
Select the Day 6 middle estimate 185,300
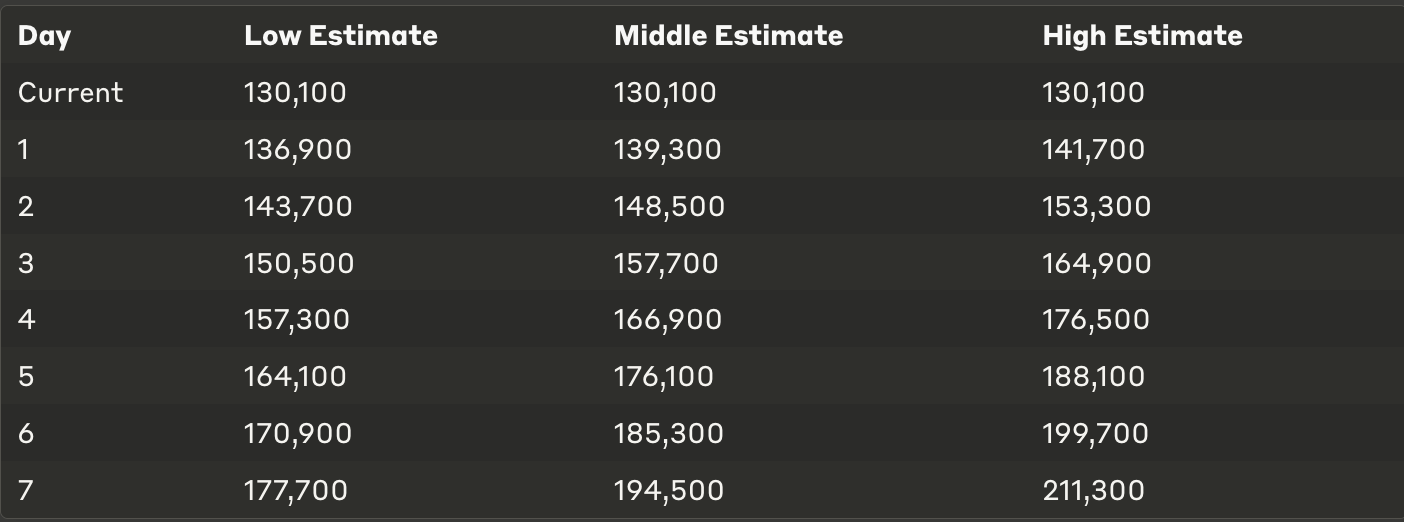click(669, 434)
